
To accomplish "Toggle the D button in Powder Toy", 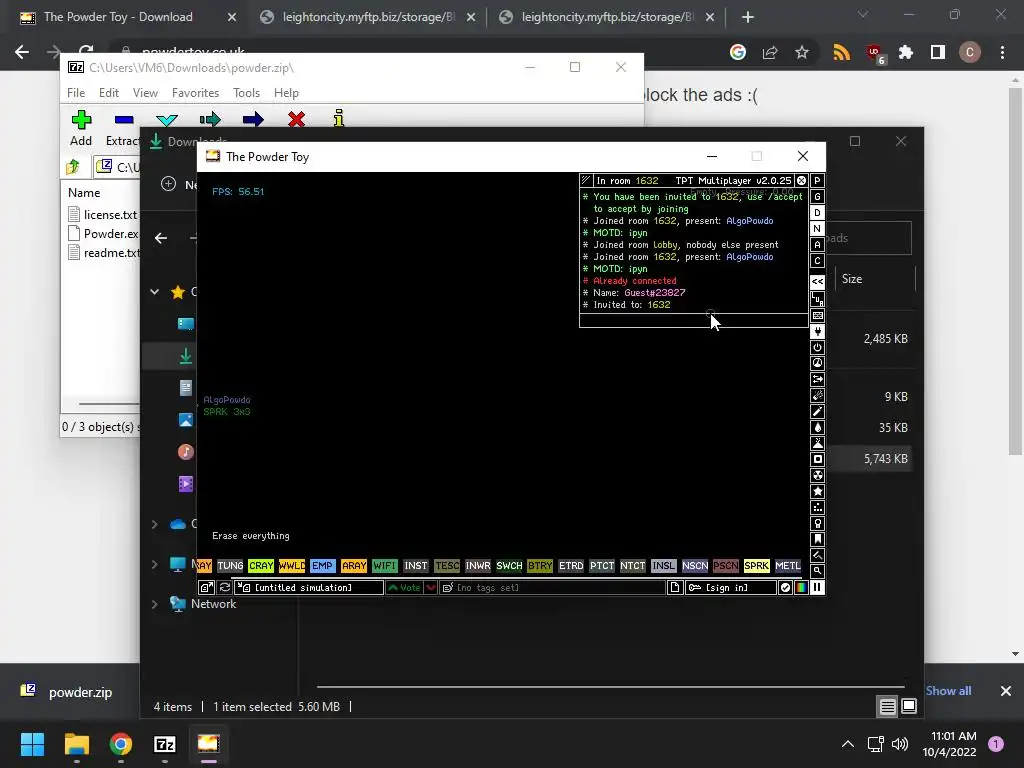I will coord(817,213).
